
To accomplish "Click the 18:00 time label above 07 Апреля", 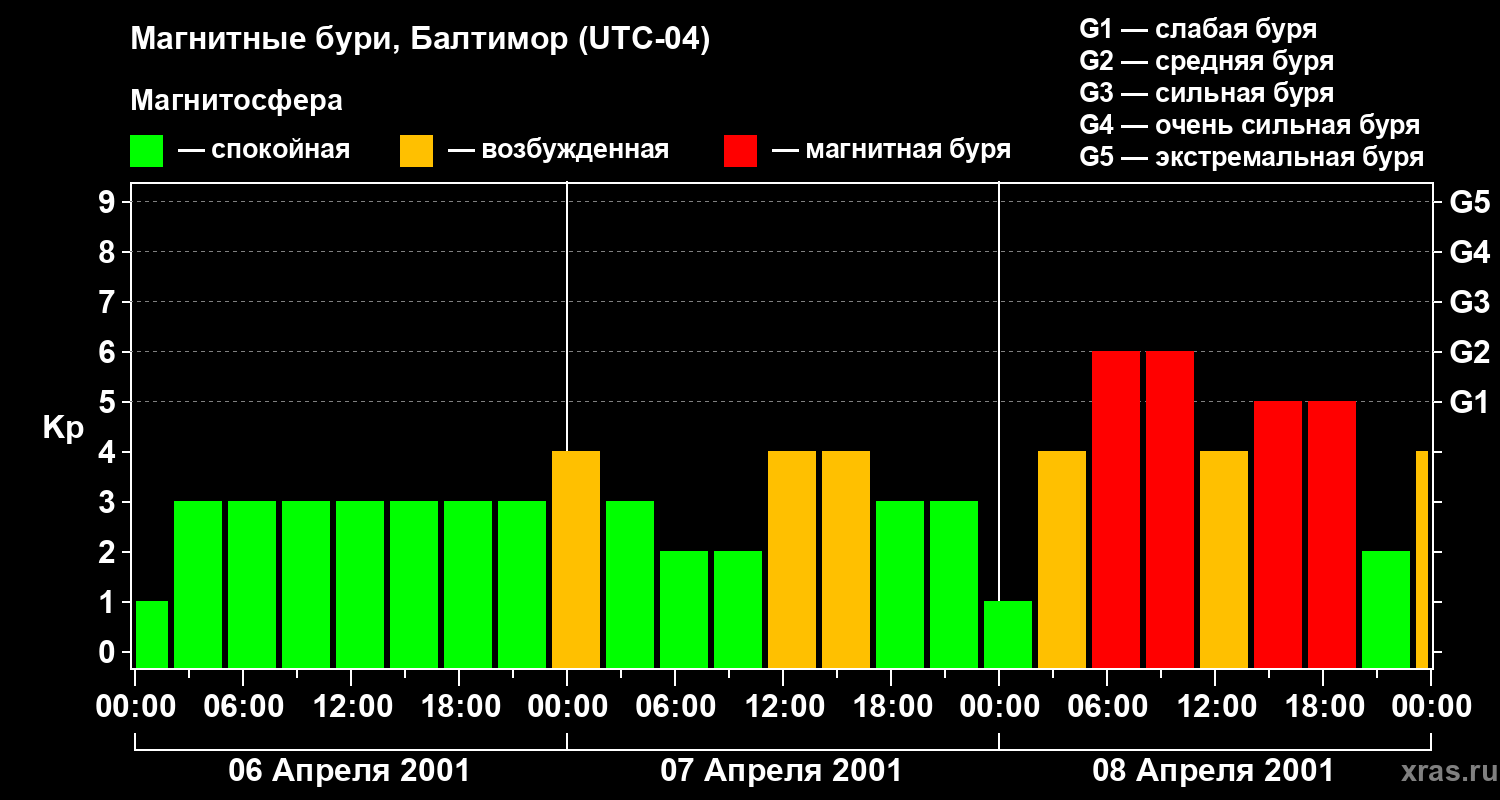I will (x=891, y=706).
